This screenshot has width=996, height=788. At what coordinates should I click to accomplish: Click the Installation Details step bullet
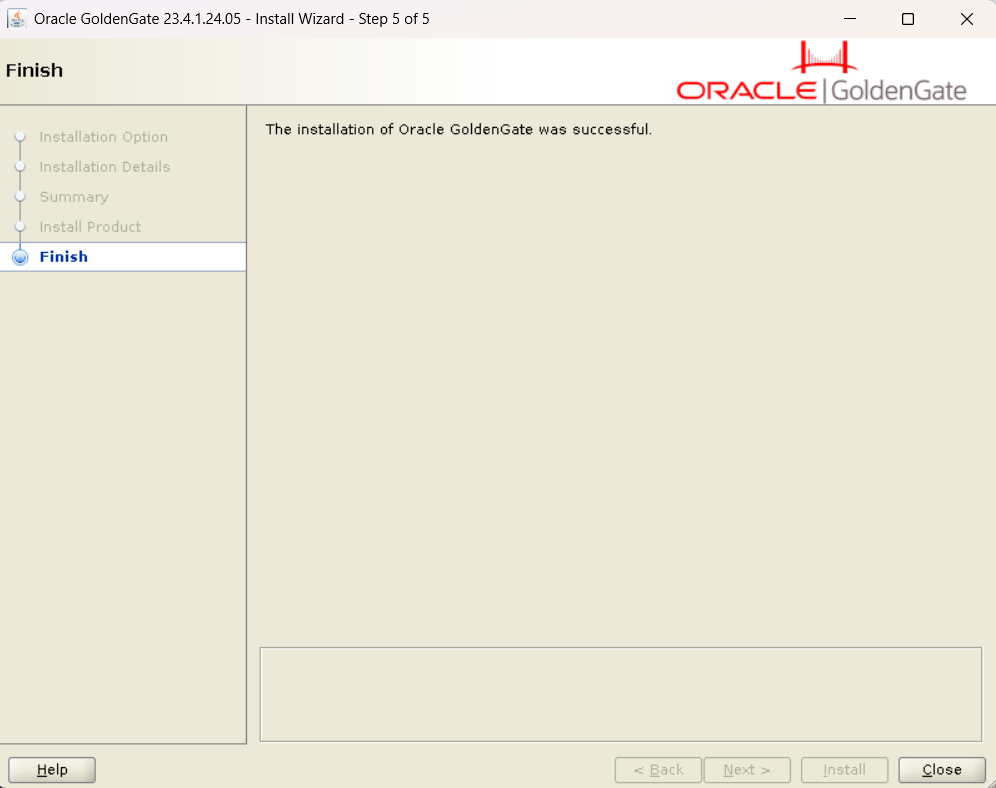(20, 167)
